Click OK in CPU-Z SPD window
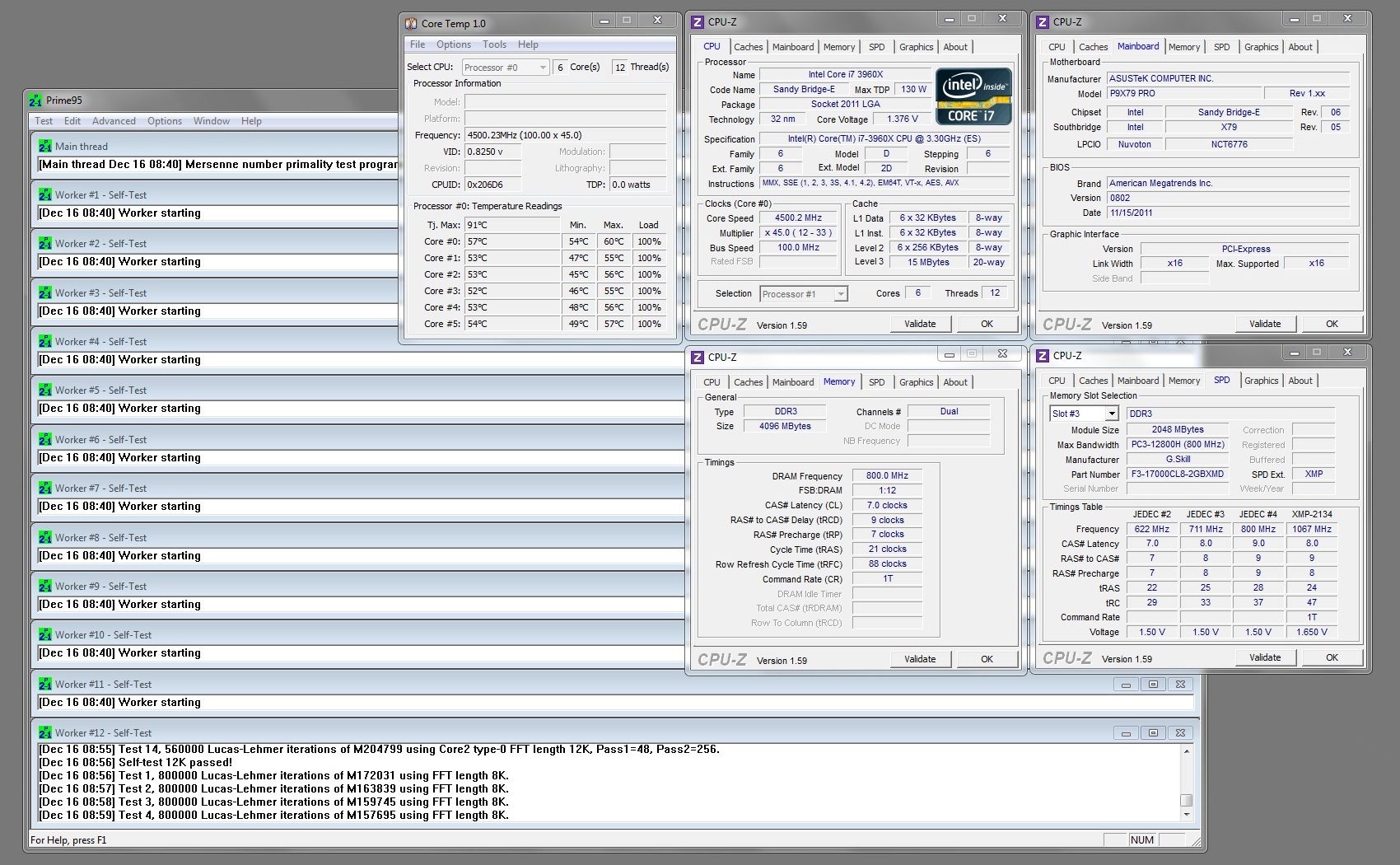Image resolution: width=1400 pixels, height=865 pixels. [x=1332, y=657]
